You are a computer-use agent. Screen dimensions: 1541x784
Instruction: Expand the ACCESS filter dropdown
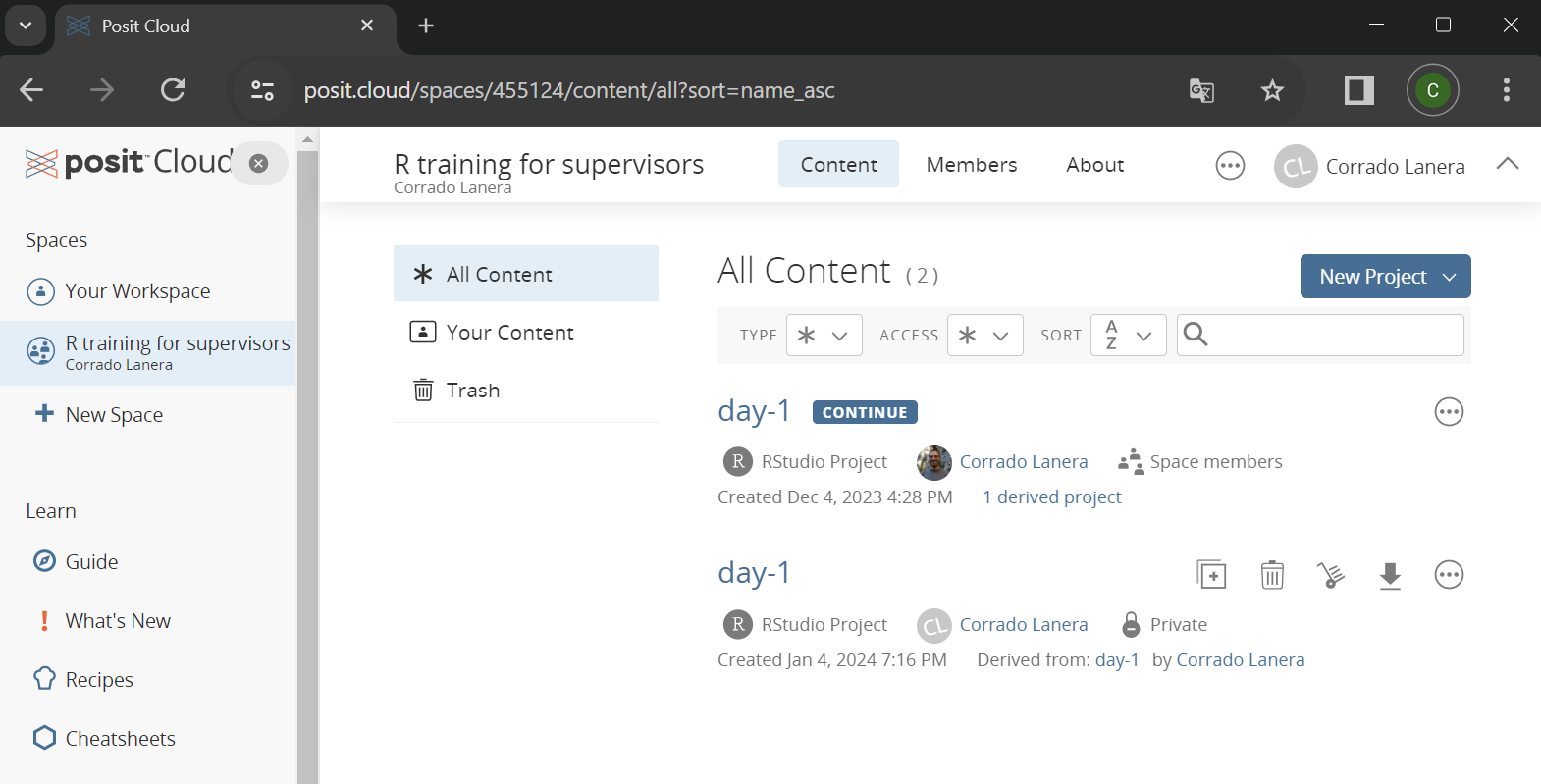(x=984, y=336)
